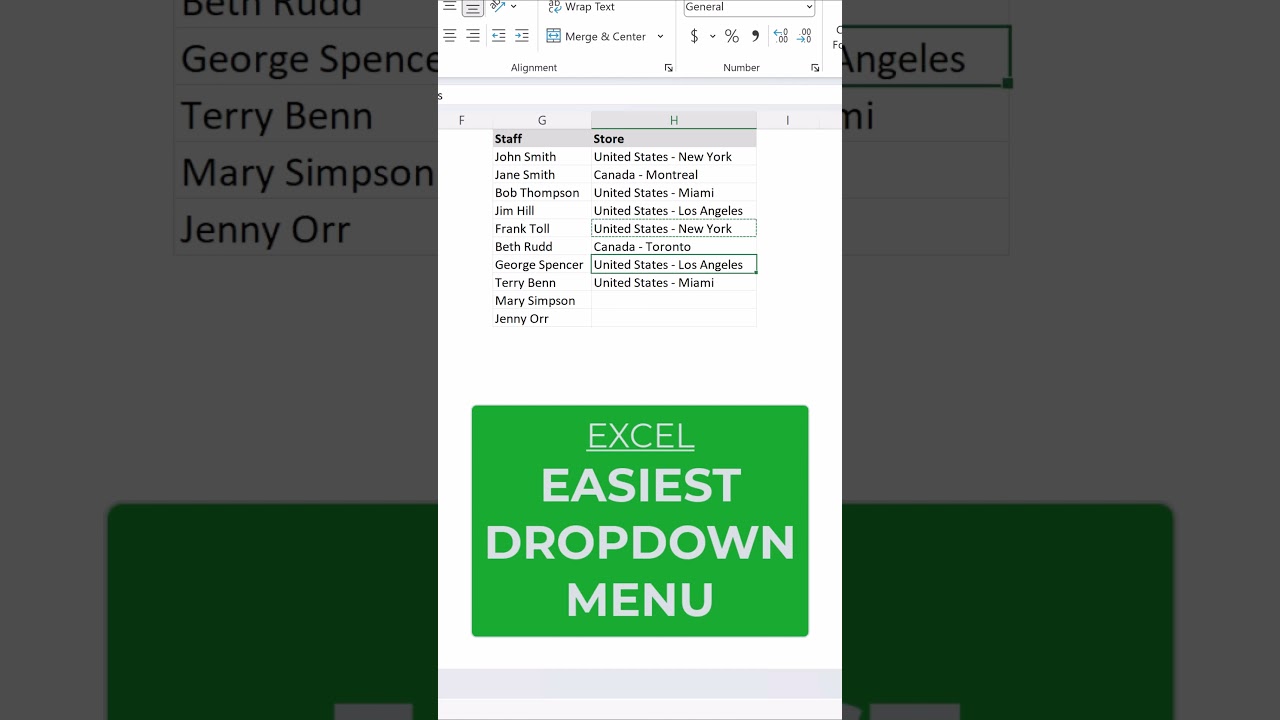Select the Bob Thompson cell
Image resolution: width=1280 pixels, height=720 pixels.
point(542,193)
